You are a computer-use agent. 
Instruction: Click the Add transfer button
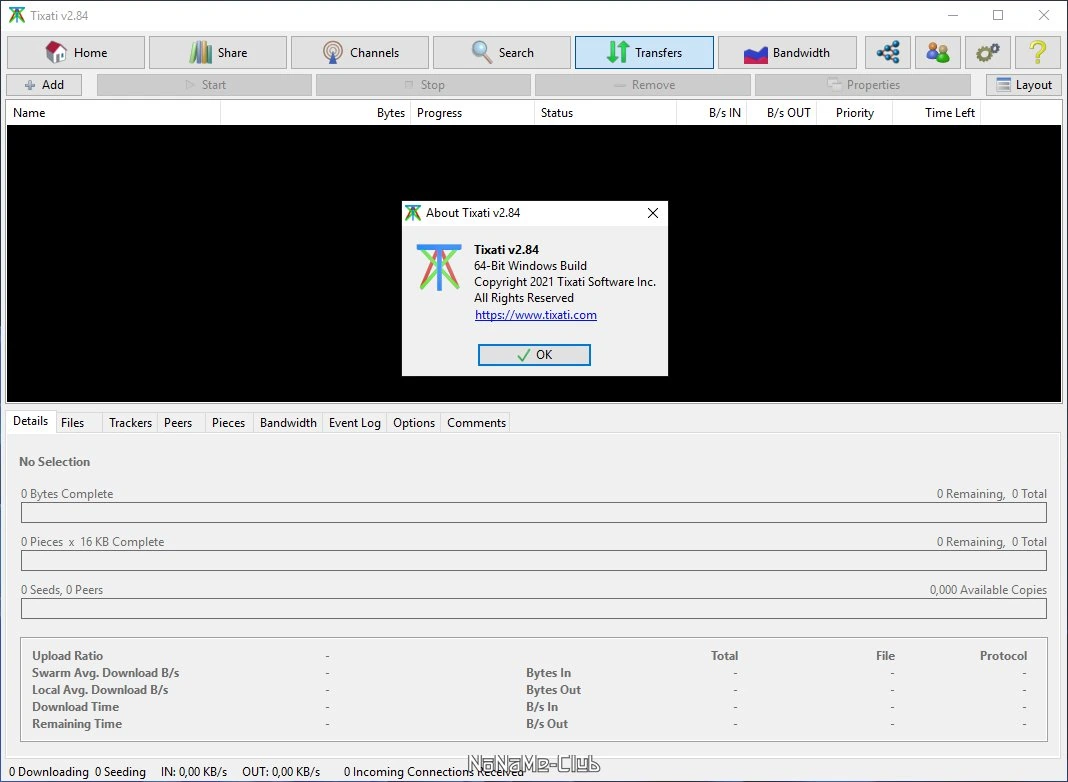tap(44, 85)
